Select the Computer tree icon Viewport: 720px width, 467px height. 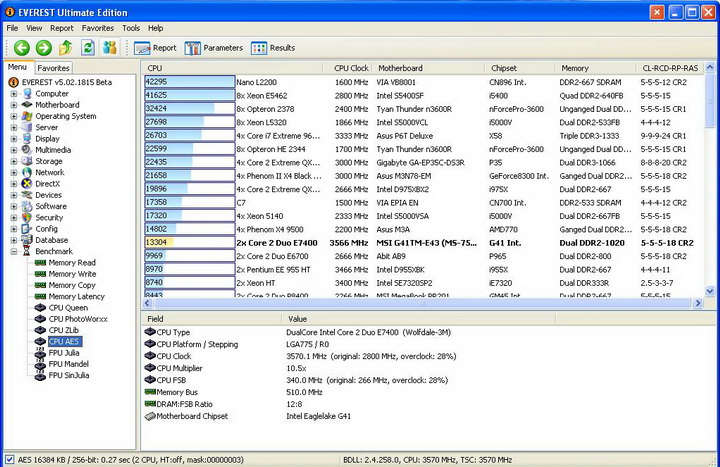click(x=27, y=94)
